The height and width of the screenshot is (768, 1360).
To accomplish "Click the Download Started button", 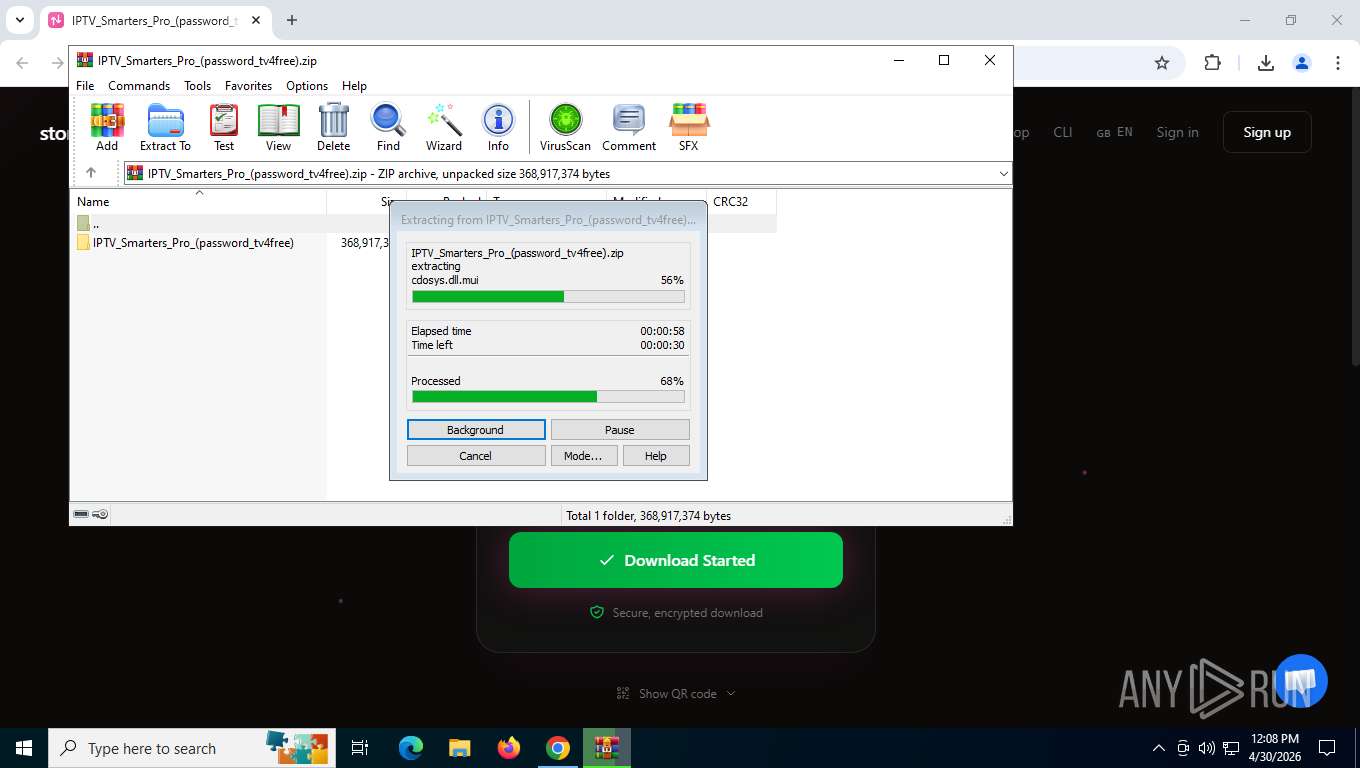I will 676,560.
